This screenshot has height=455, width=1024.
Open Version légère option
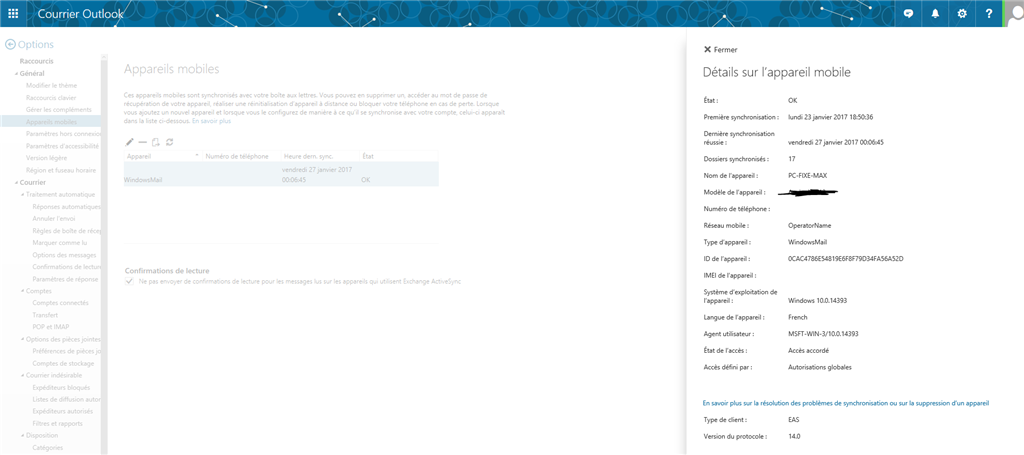pyautogui.click(x=46, y=158)
